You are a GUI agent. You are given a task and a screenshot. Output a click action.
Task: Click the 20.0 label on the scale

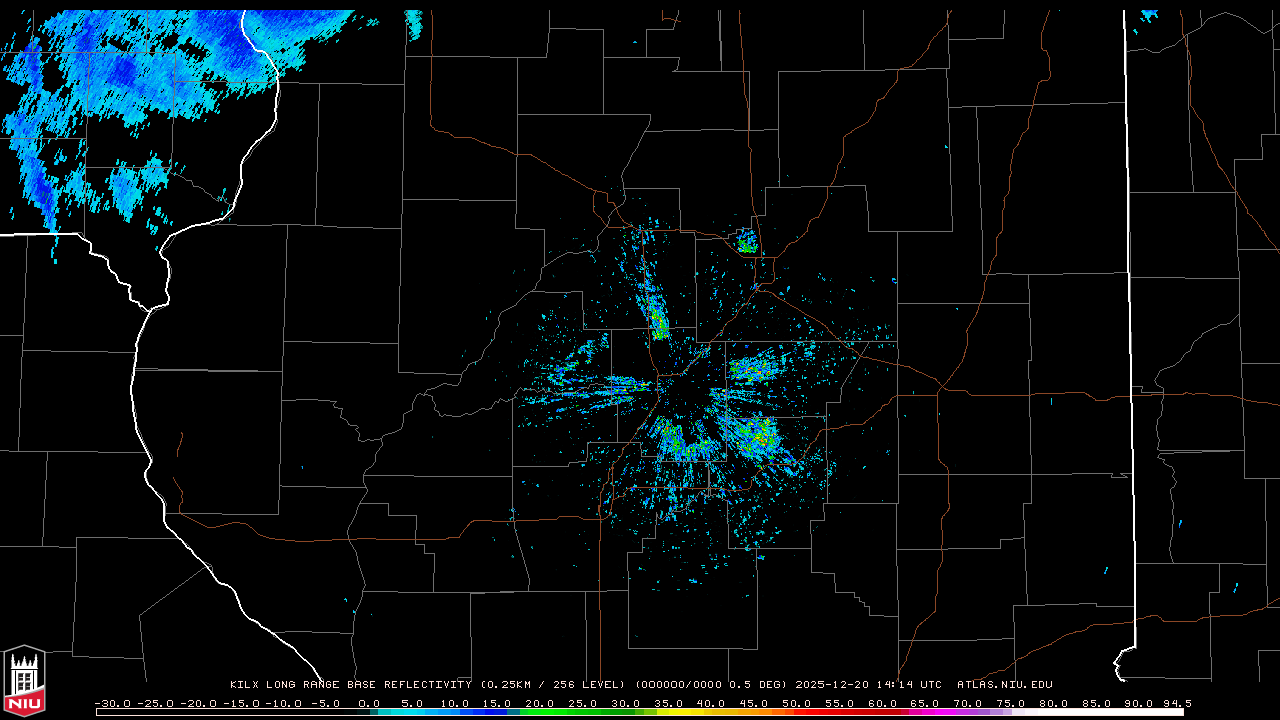(539, 703)
